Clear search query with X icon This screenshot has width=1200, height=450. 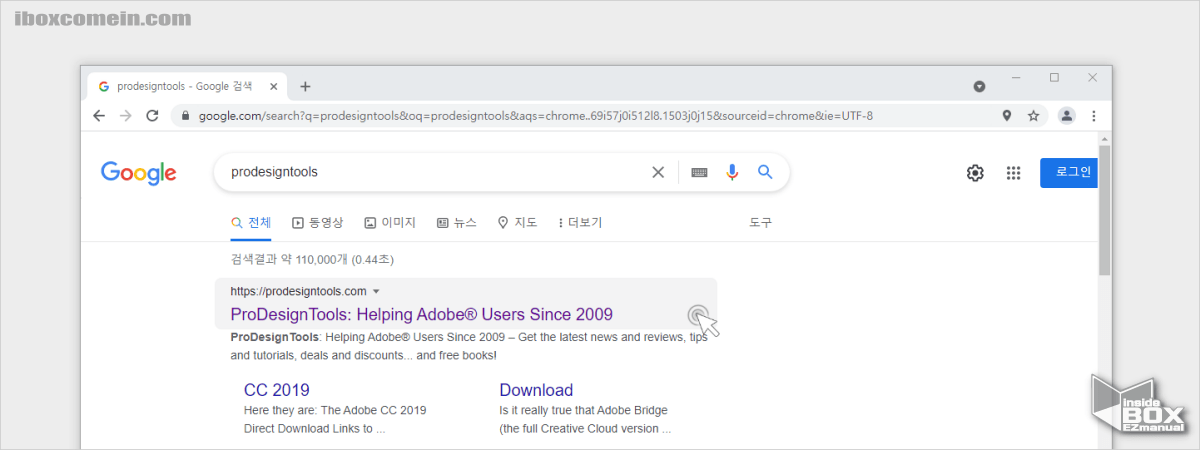pos(658,172)
